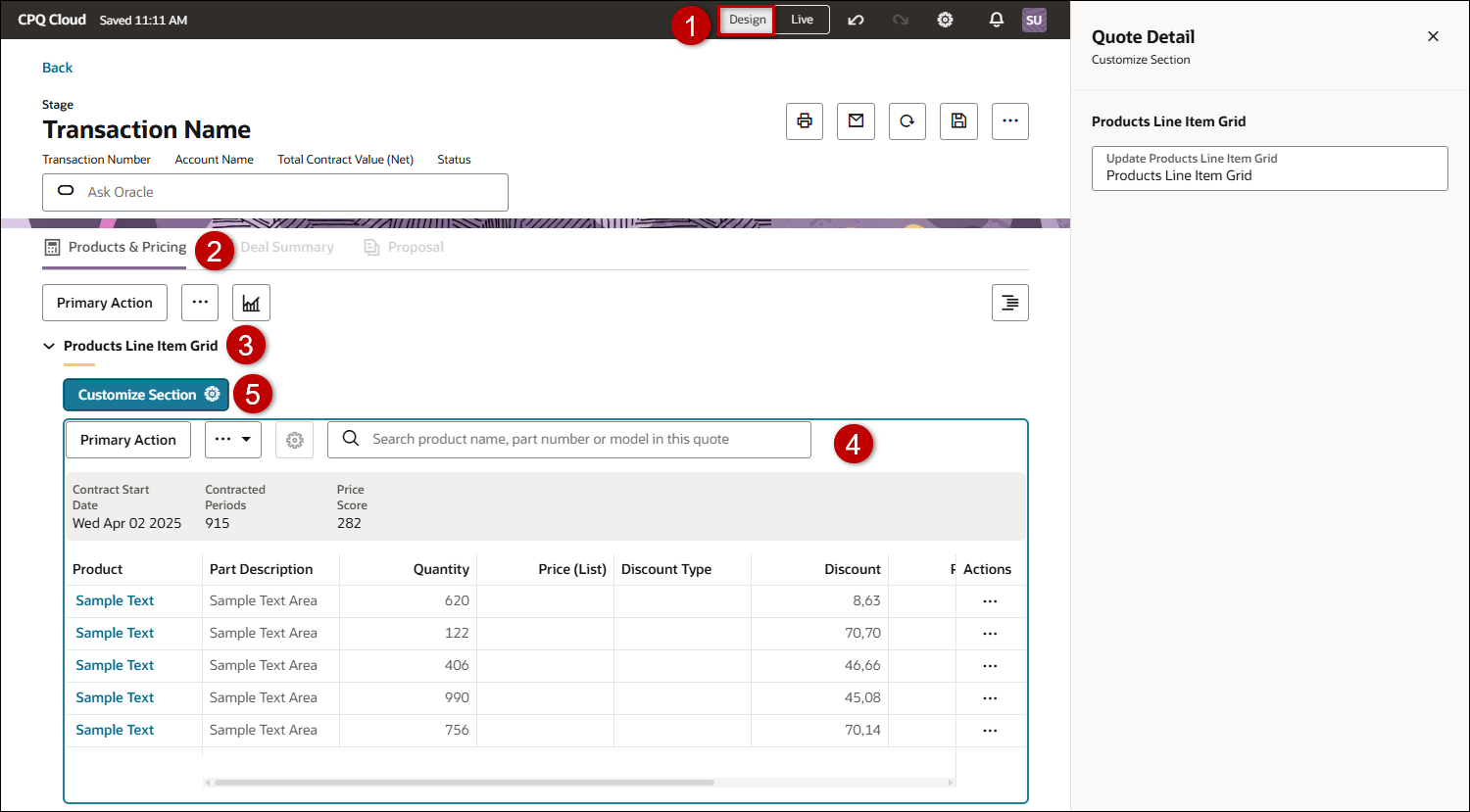Close the Quote Detail panel
The height and width of the screenshot is (812, 1470).
point(1433,36)
